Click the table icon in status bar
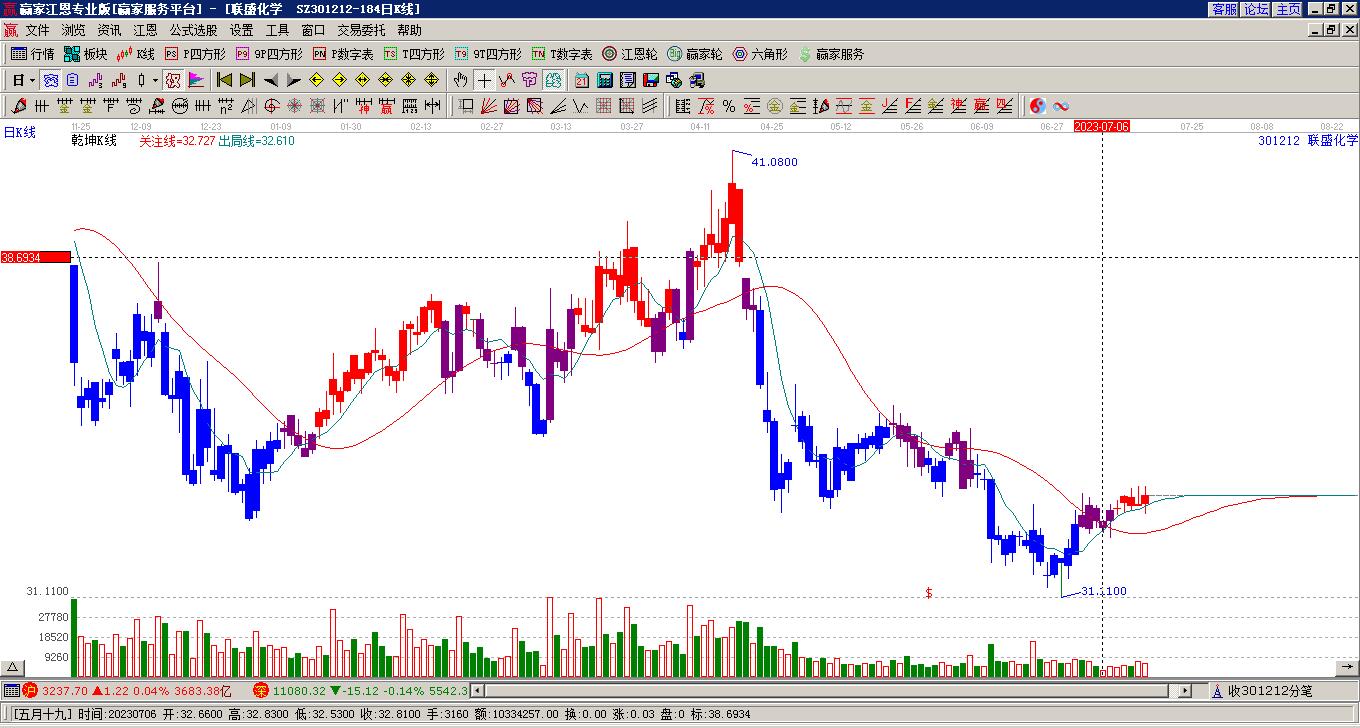 (x=10, y=691)
